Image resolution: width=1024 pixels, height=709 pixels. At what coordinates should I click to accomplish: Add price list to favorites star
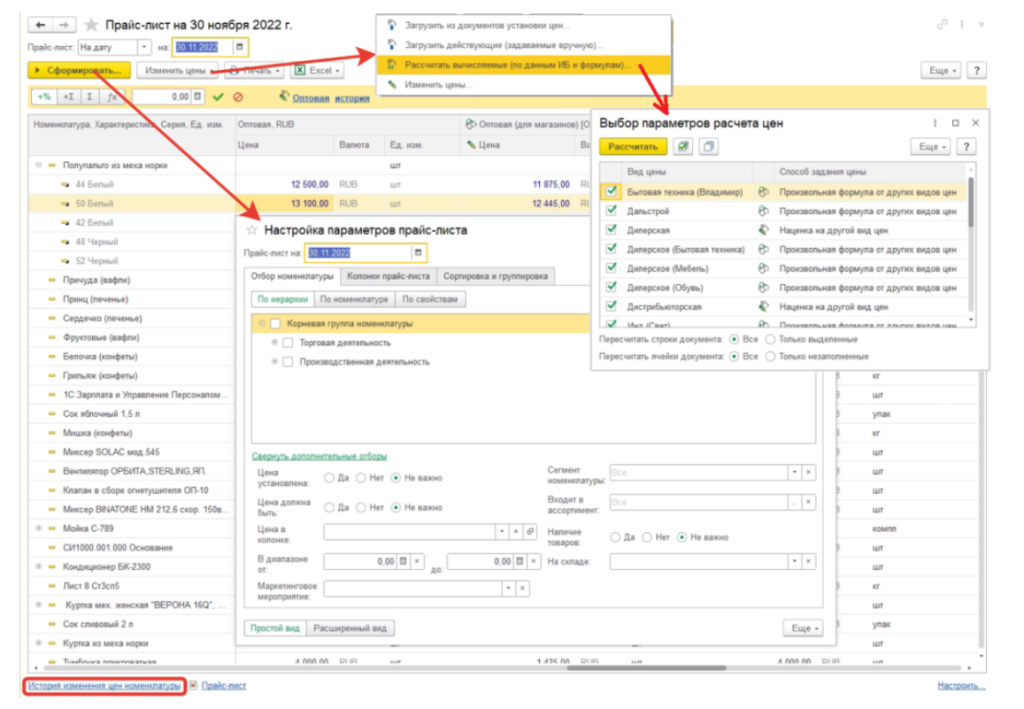[x=92, y=24]
